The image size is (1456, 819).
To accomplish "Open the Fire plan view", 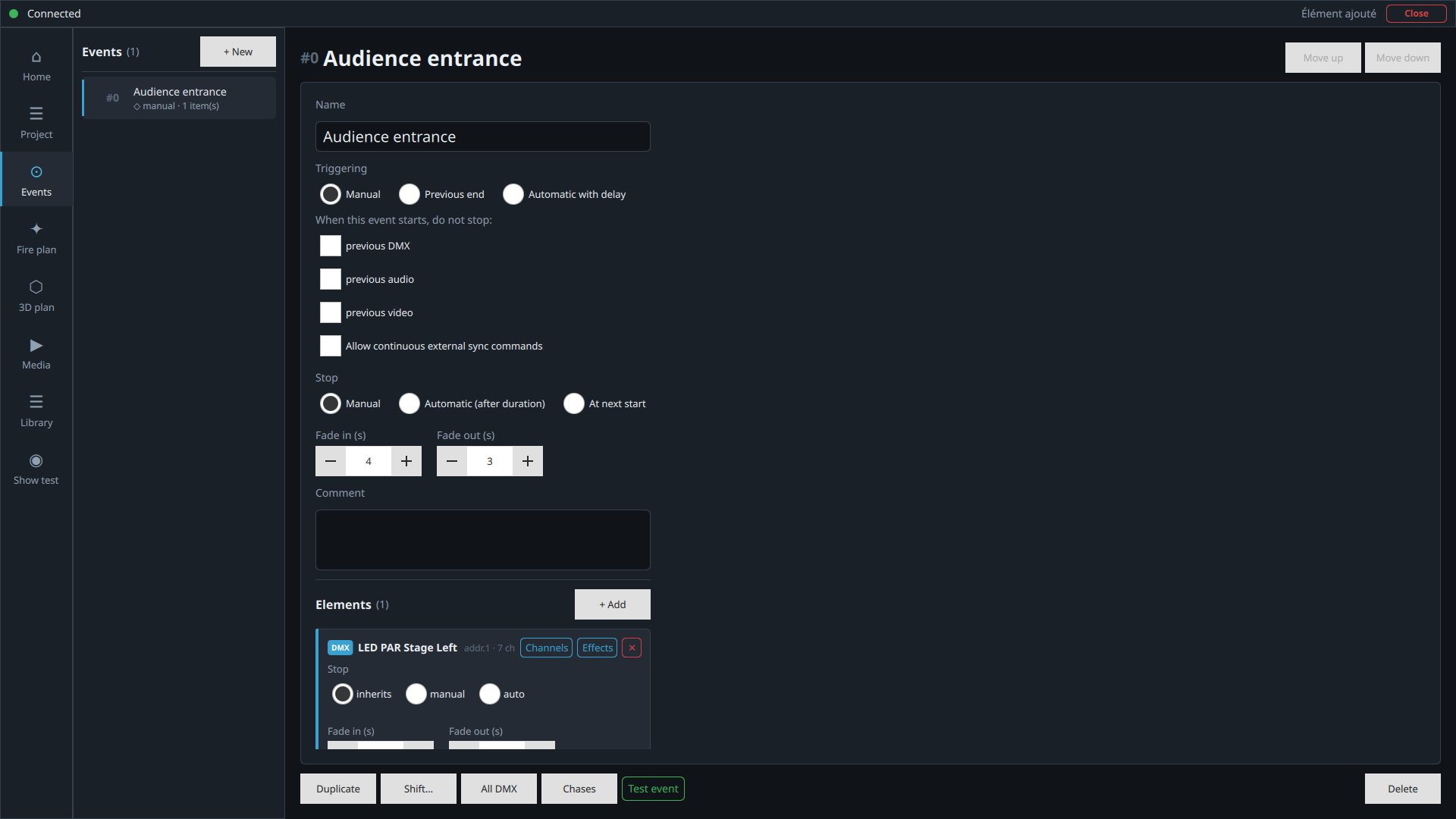I will point(36,239).
